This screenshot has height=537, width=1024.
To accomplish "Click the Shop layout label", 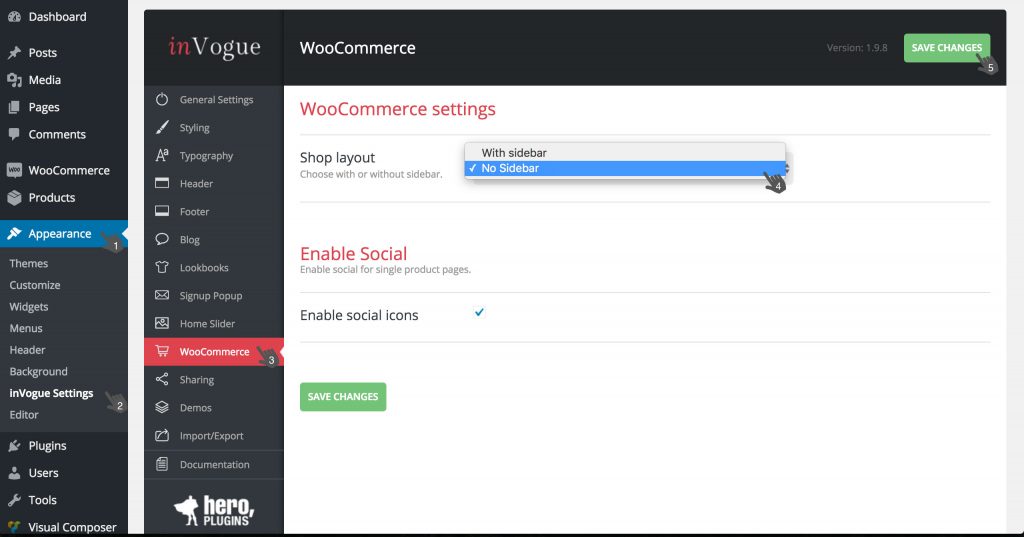I will click(337, 157).
